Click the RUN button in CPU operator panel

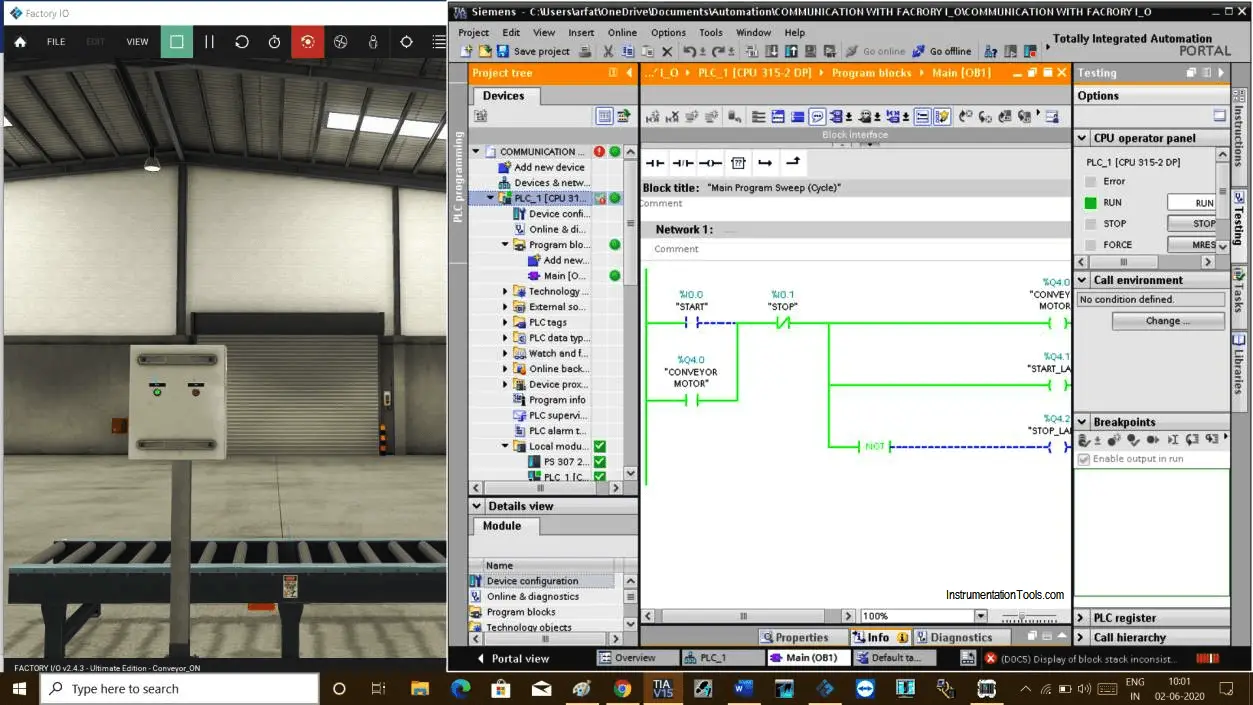point(1192,203)
